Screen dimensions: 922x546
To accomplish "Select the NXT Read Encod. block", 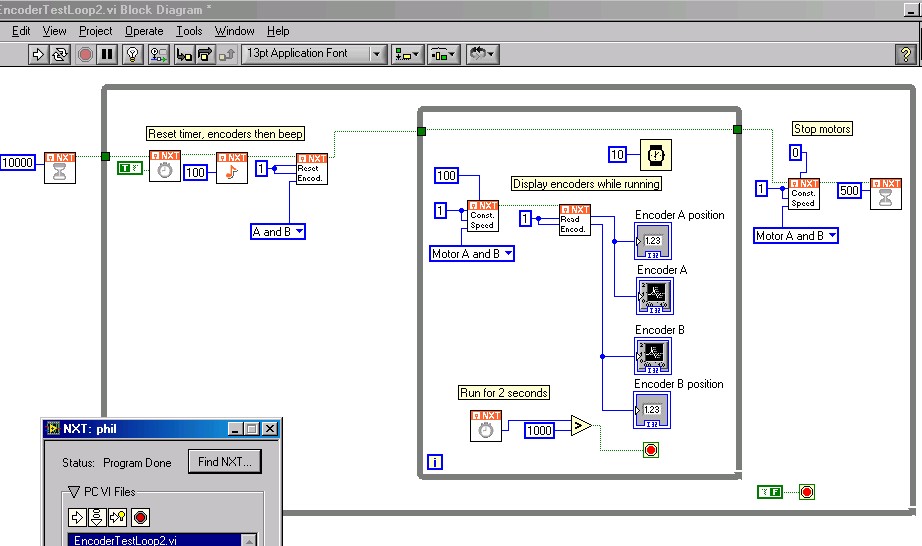I will (x=574, y=220).
